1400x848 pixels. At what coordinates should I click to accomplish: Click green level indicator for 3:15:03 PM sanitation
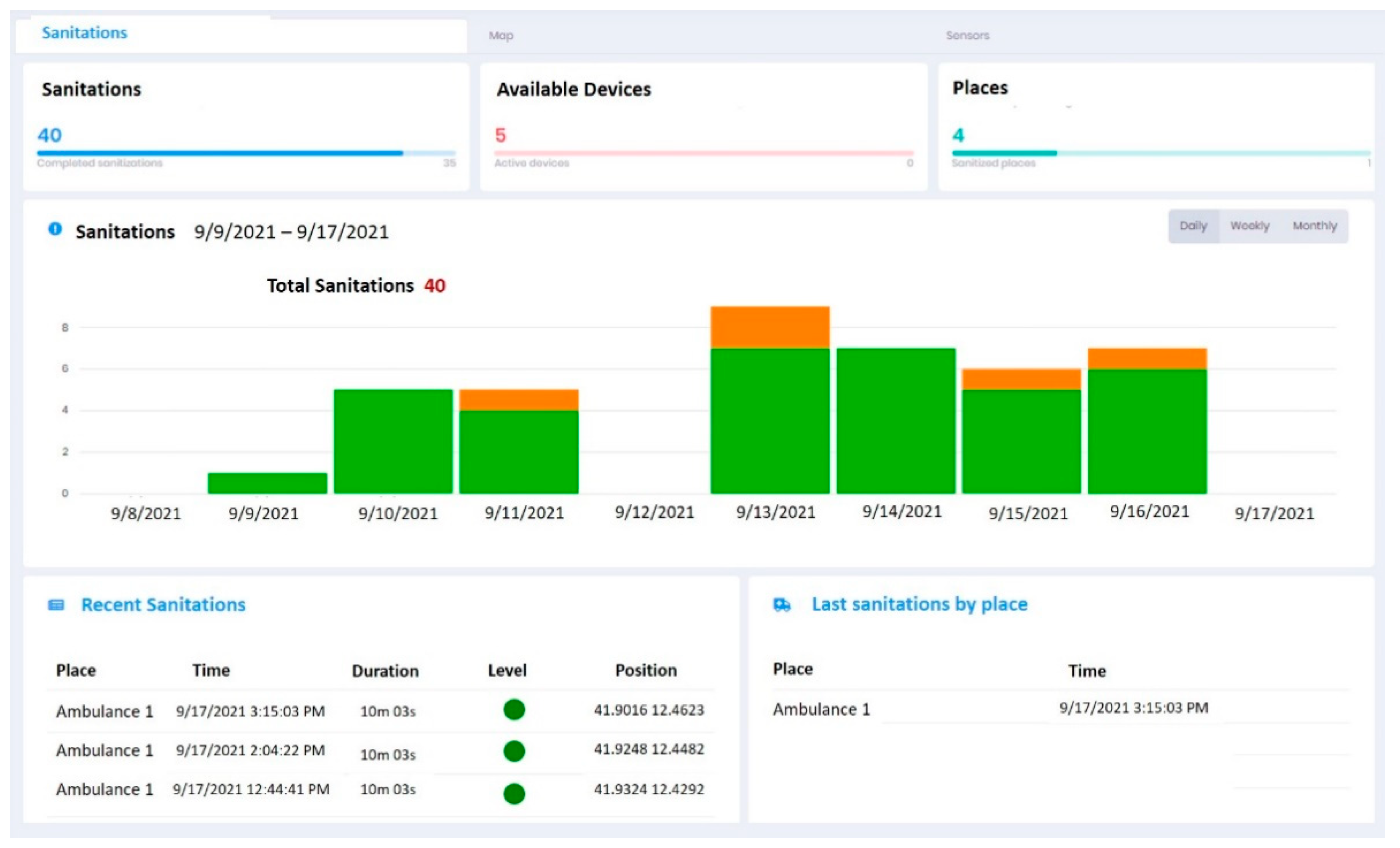pyautogui.click(x=514, y=710)
